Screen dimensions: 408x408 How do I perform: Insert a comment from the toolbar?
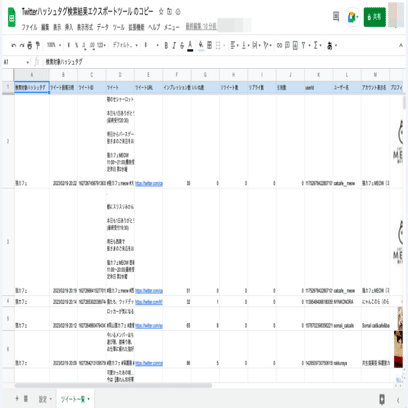pos(287,45)
